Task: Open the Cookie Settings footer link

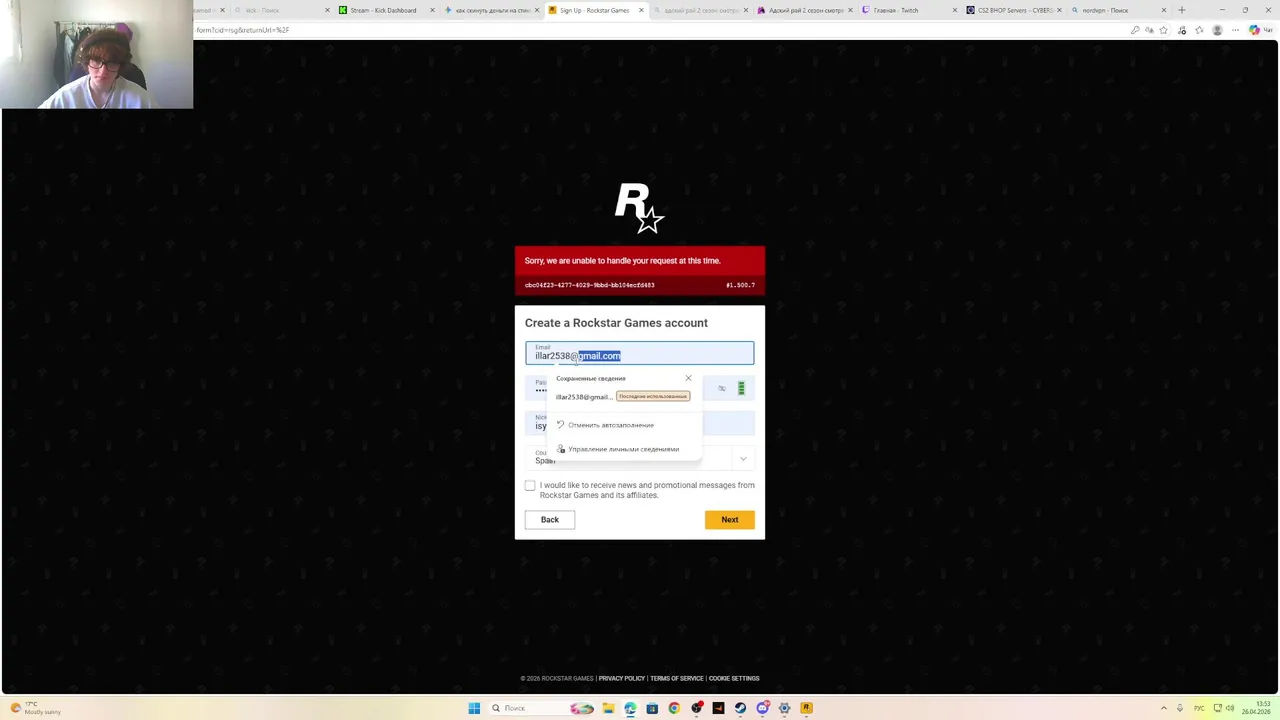Action: [734, 678]
